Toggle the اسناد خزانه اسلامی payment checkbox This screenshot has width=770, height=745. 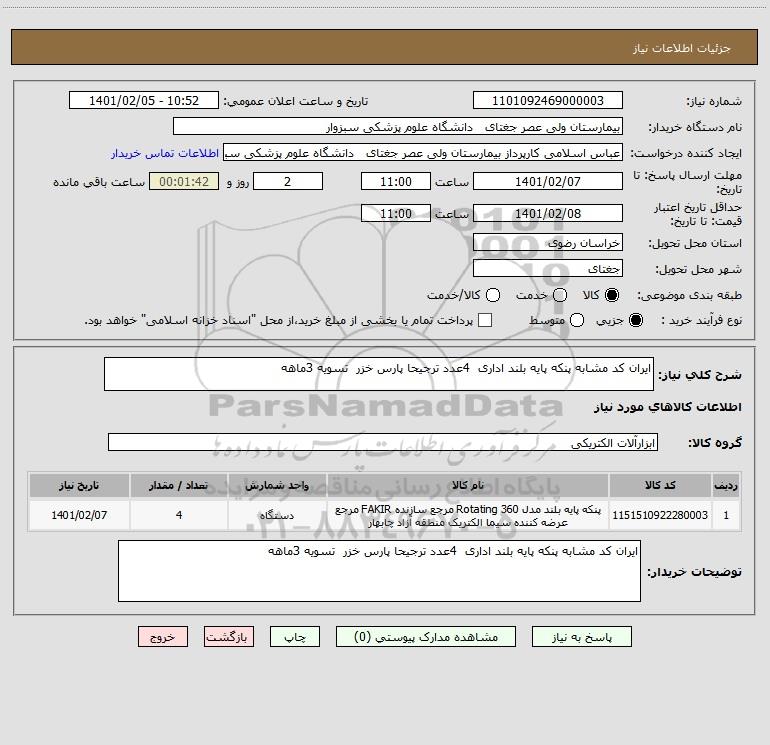pos(485,320)
